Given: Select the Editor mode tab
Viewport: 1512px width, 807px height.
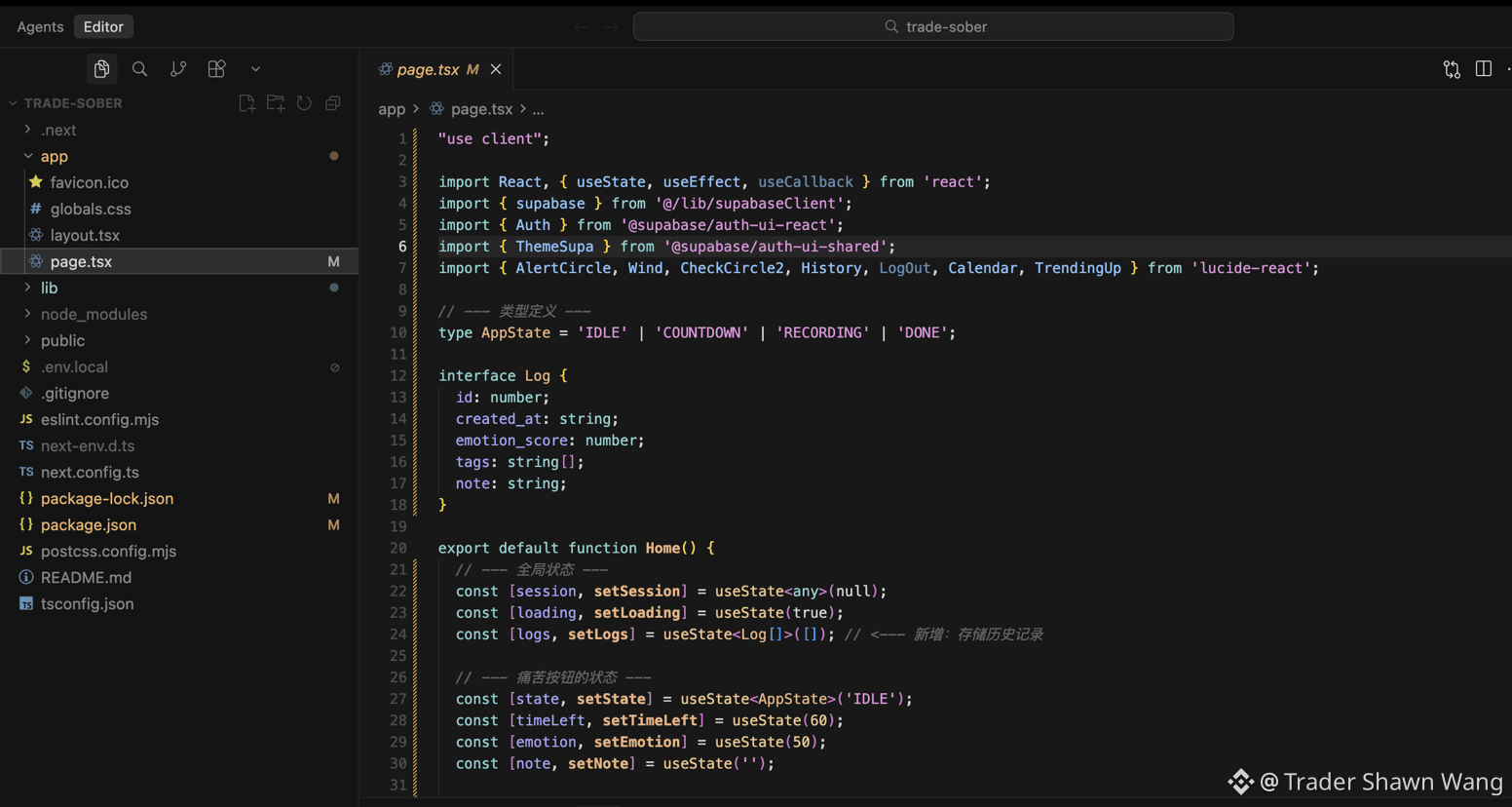Looking at the screenshot, I should point(103,26).
